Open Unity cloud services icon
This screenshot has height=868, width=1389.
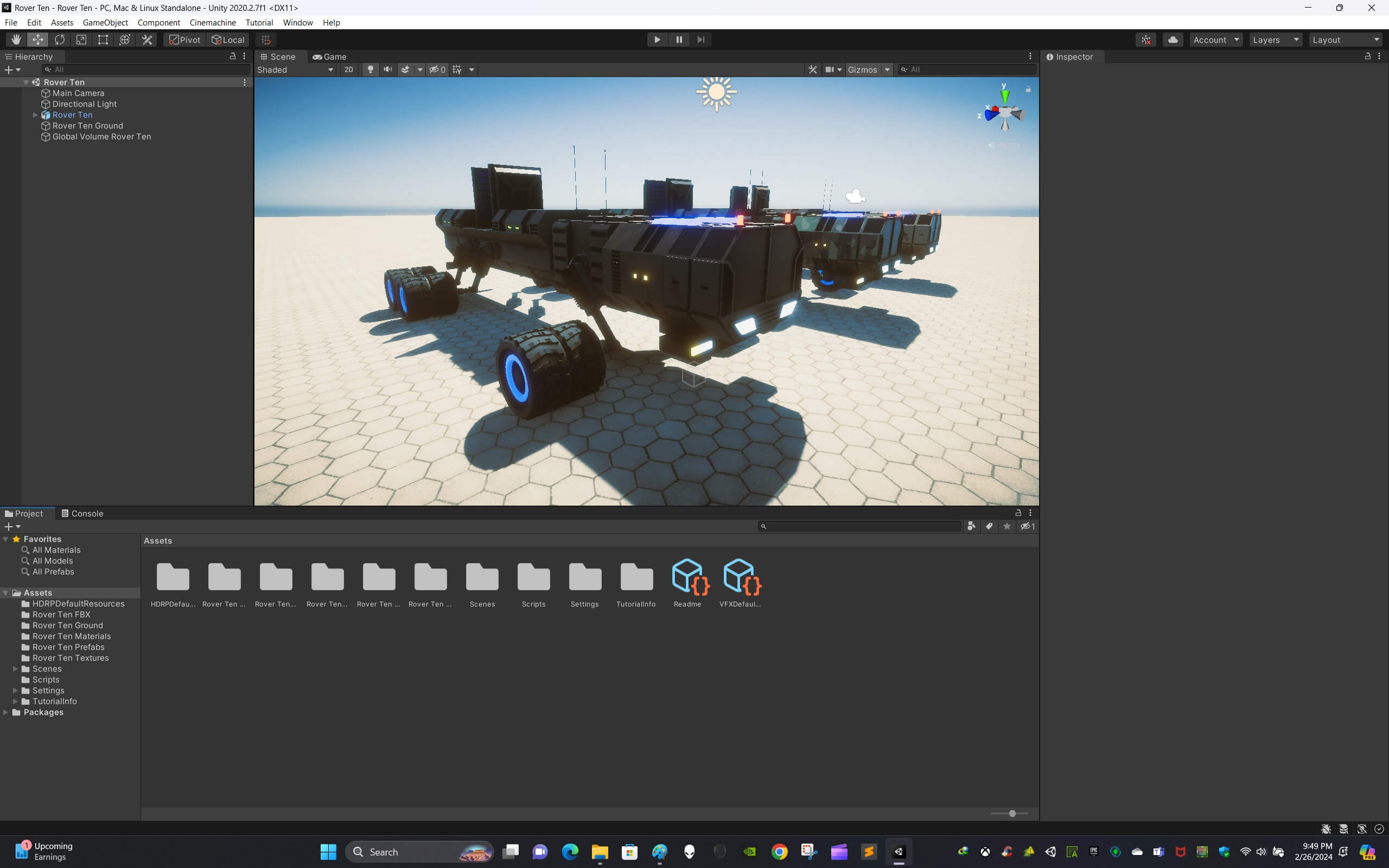[1173, 40]
